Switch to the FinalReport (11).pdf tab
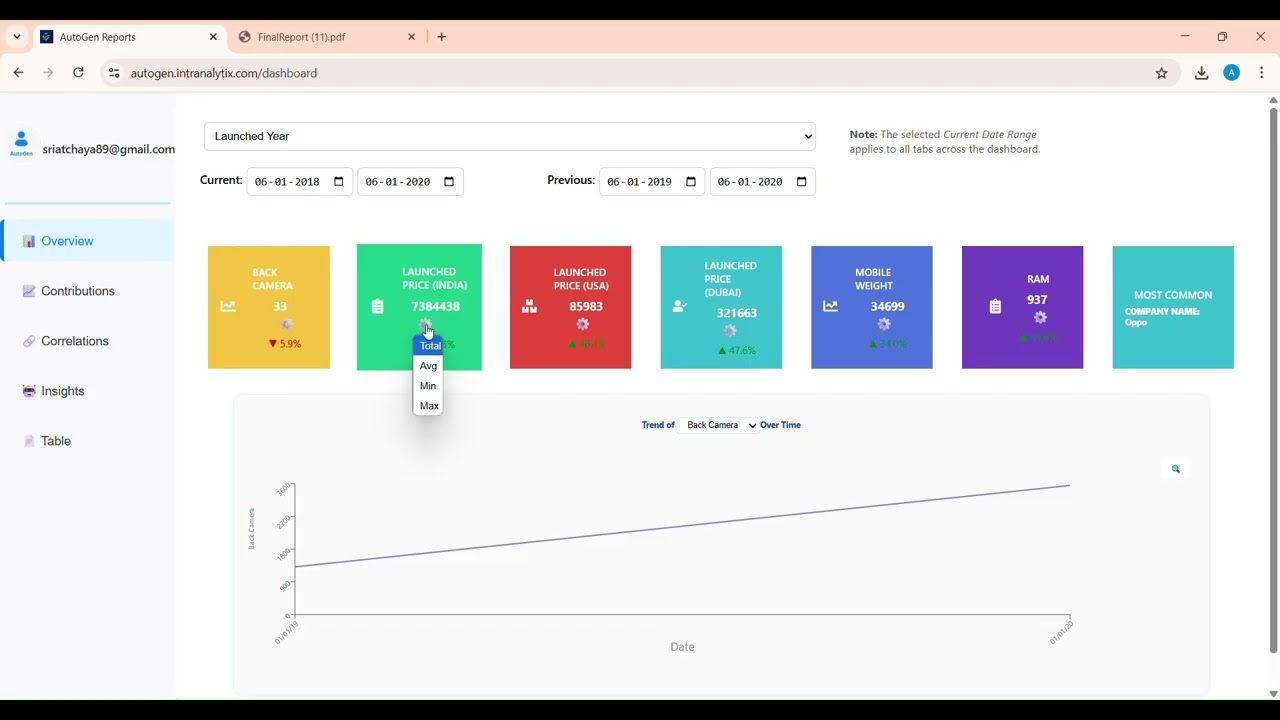 point(328,37)
